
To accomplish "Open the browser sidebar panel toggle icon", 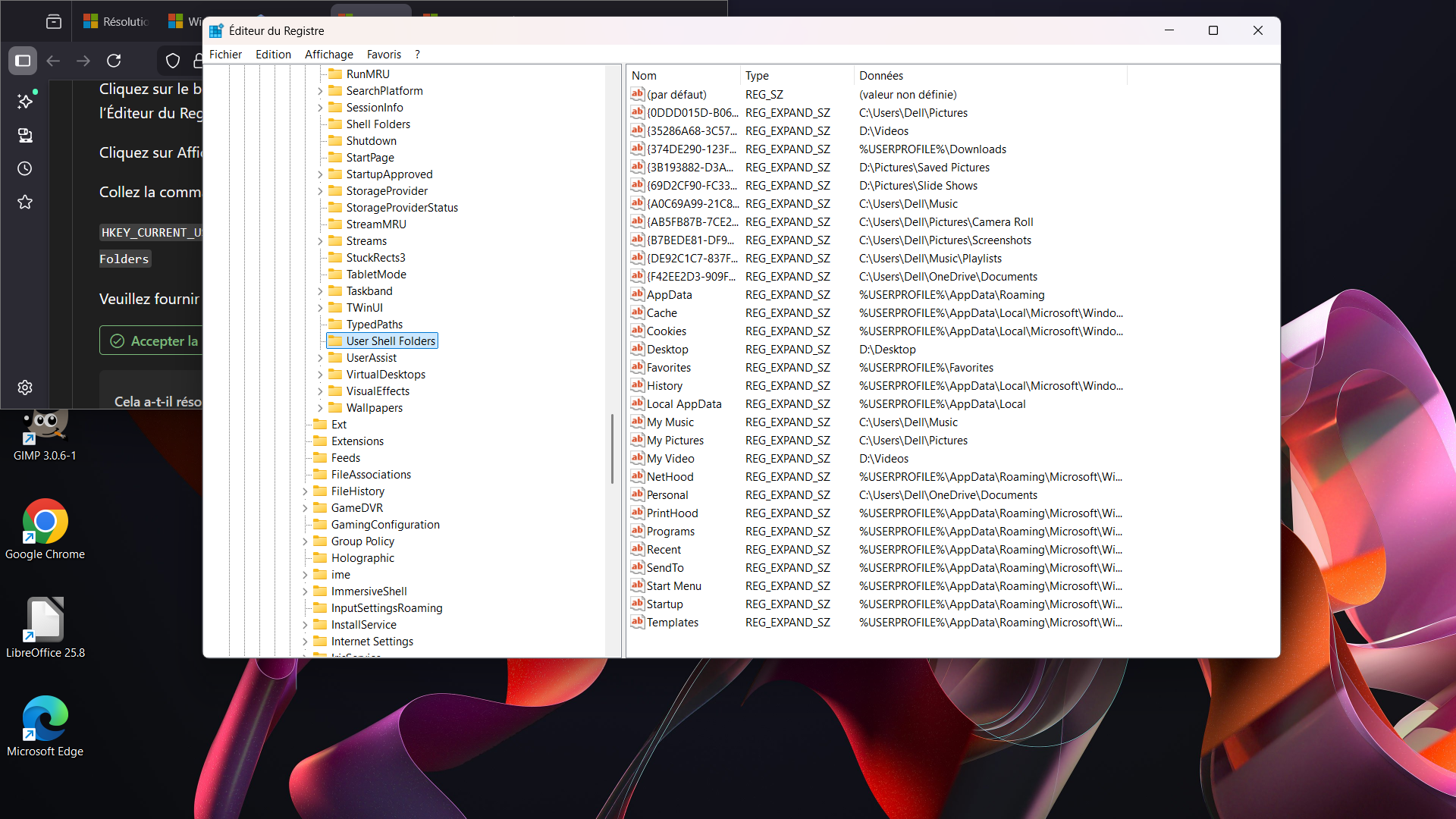I will [x=23, y=61].
